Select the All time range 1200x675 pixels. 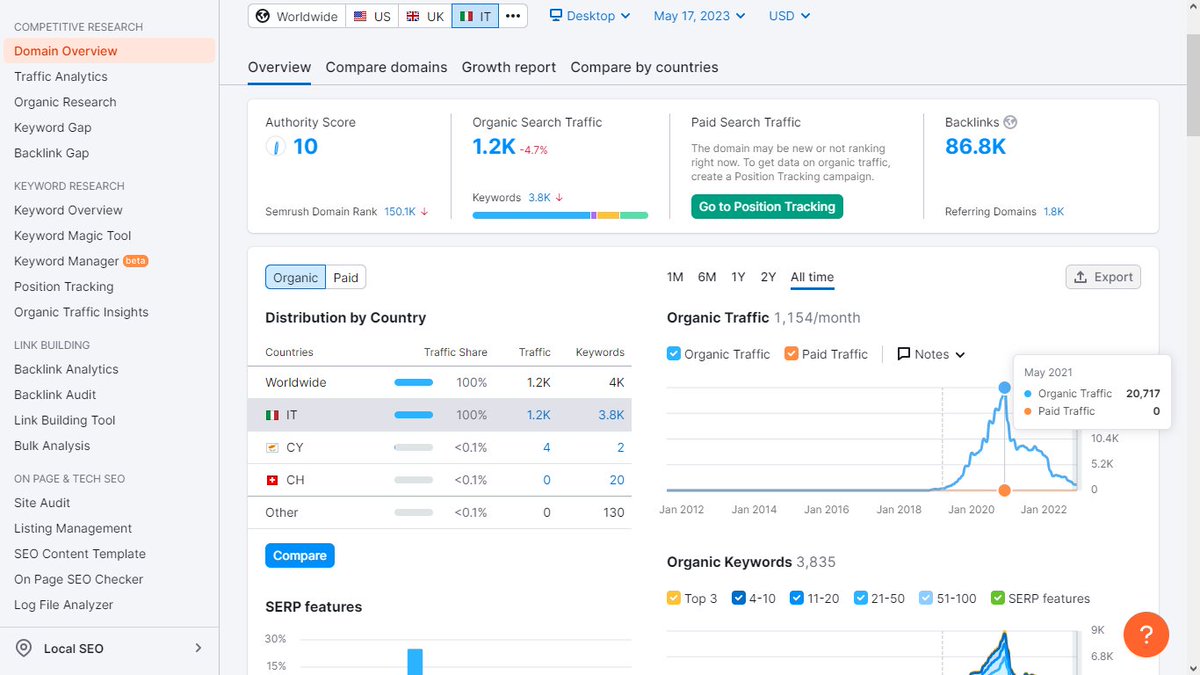812,277
